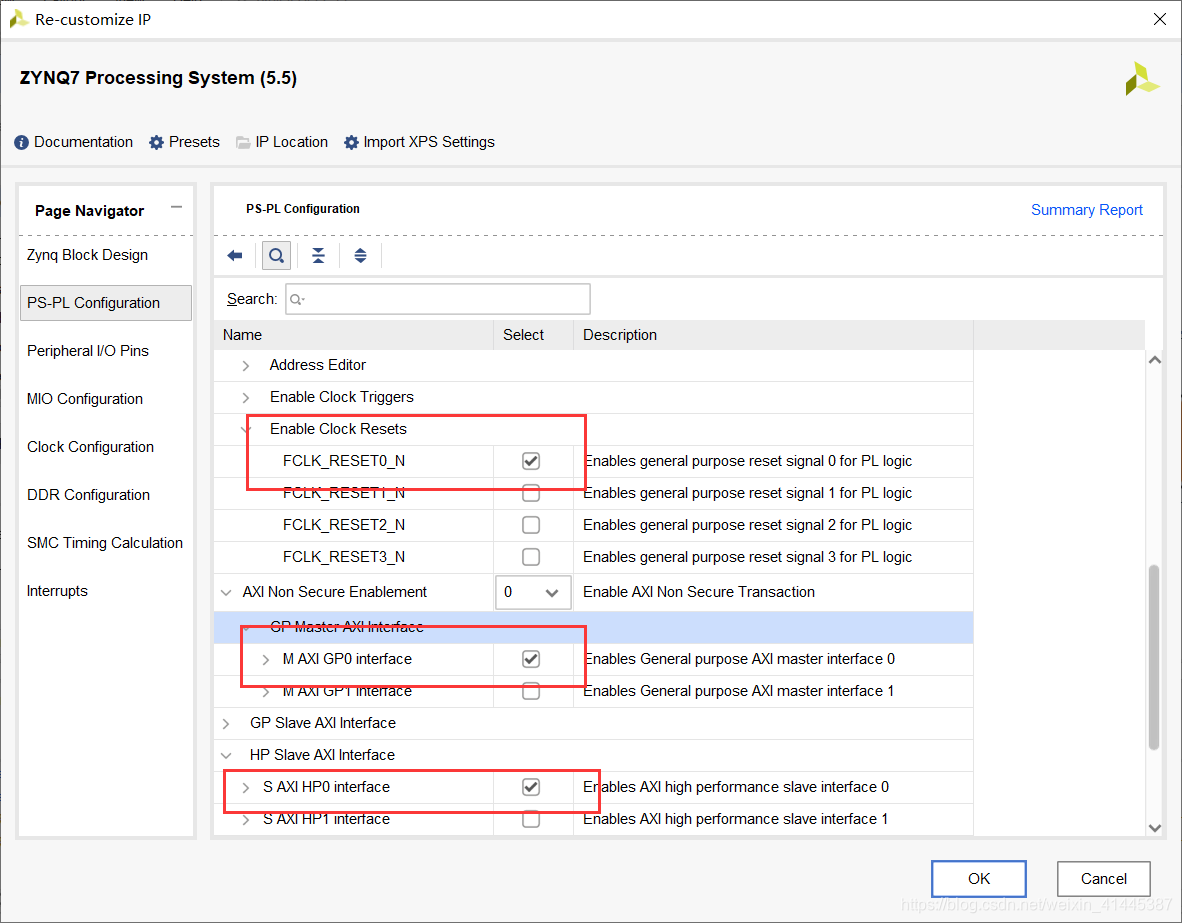Expand S AXI HP0 interface row

click(246, 788)
